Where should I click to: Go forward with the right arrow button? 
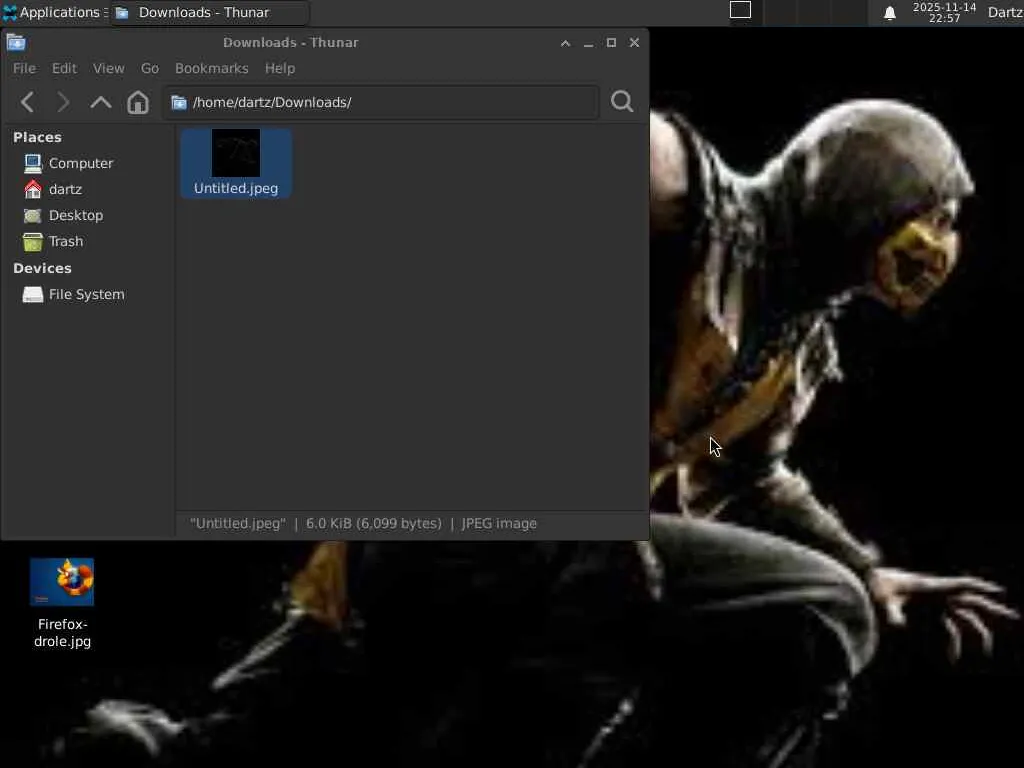click(63, 102)
